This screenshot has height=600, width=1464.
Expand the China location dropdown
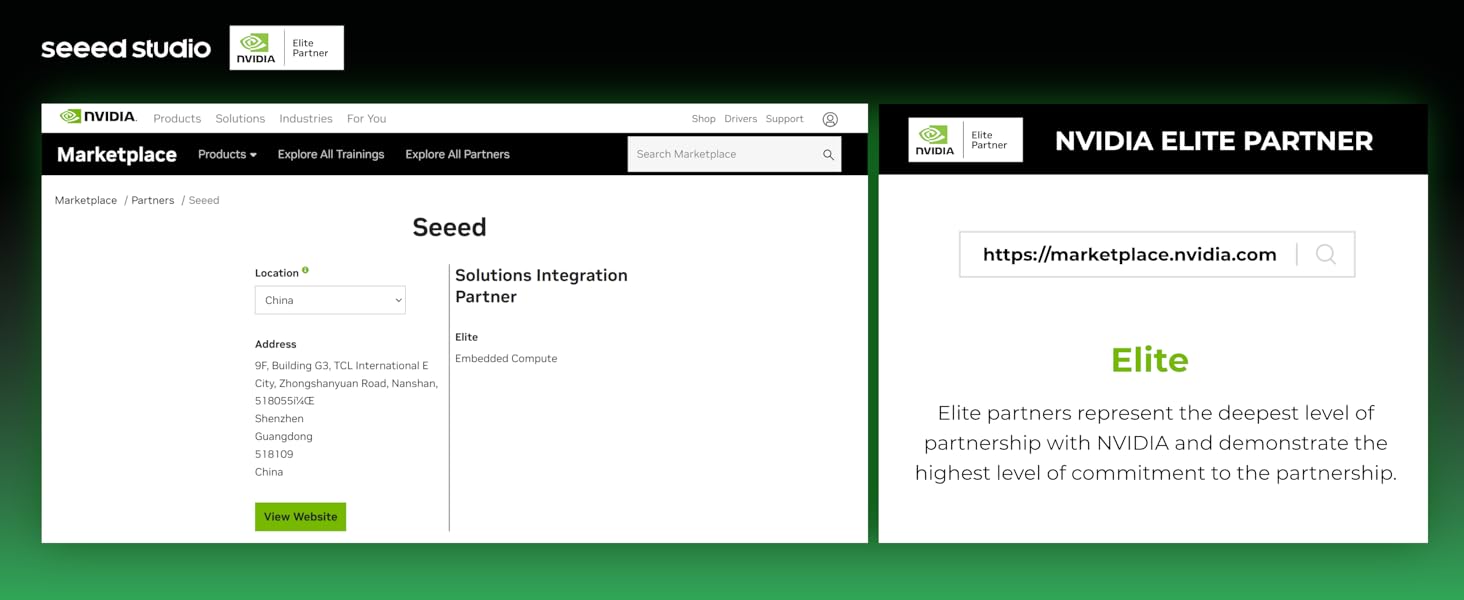coord(330,300)
